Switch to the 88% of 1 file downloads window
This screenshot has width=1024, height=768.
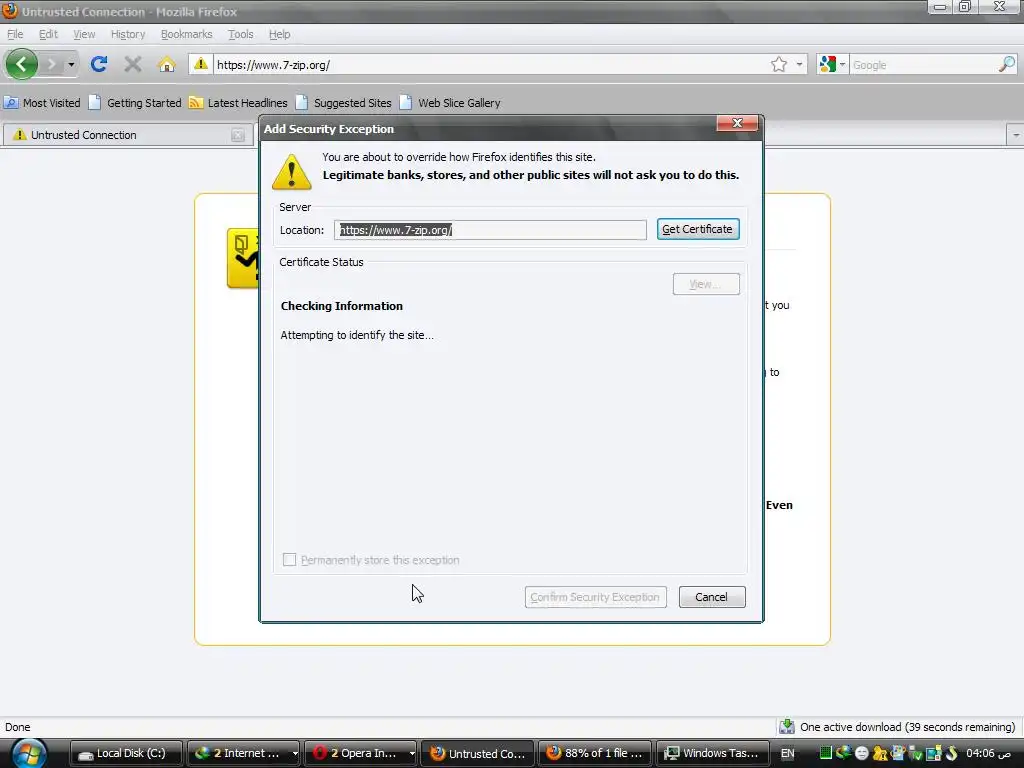pos(596,753)
